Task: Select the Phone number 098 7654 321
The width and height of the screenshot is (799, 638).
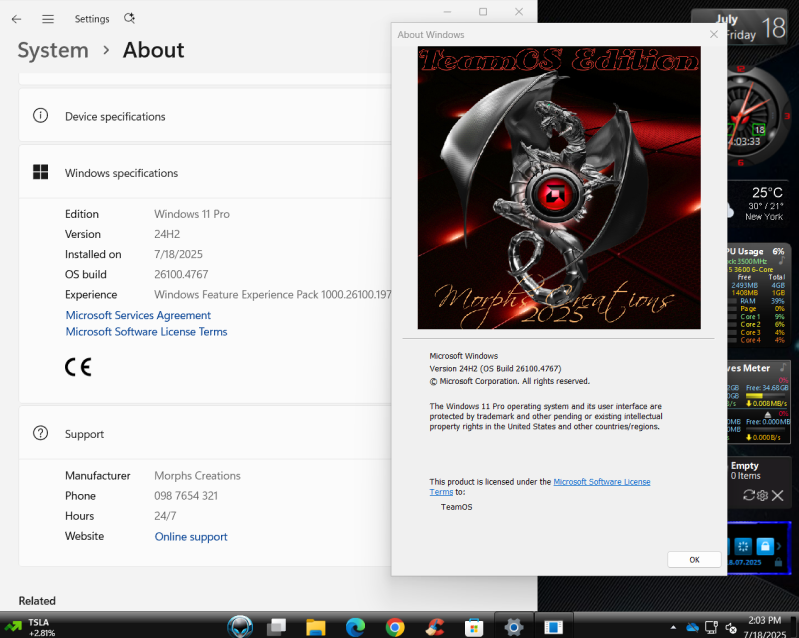Action: (186, 496)
